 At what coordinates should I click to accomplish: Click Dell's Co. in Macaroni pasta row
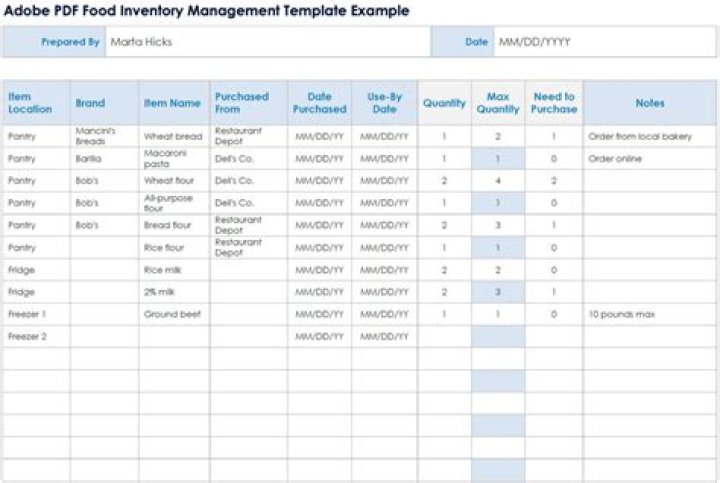(249, 158)
